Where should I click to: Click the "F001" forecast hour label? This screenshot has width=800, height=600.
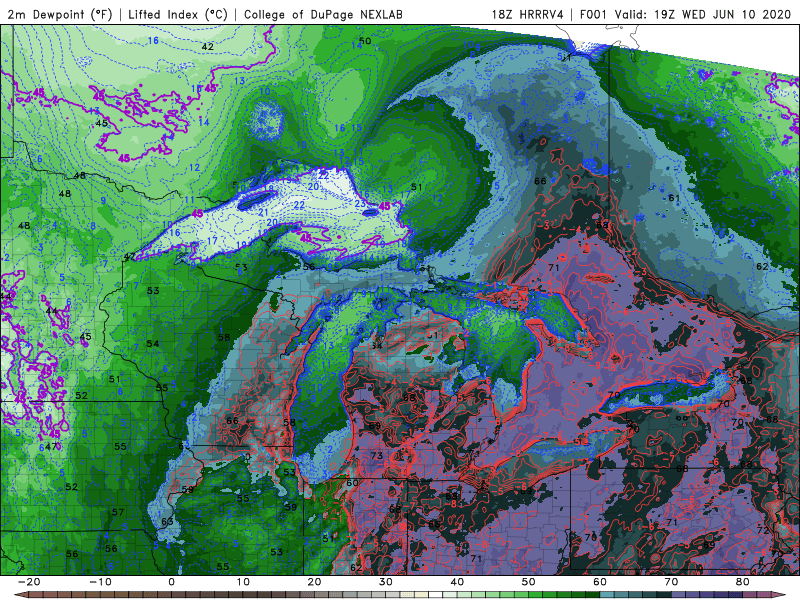click(594, 14)
